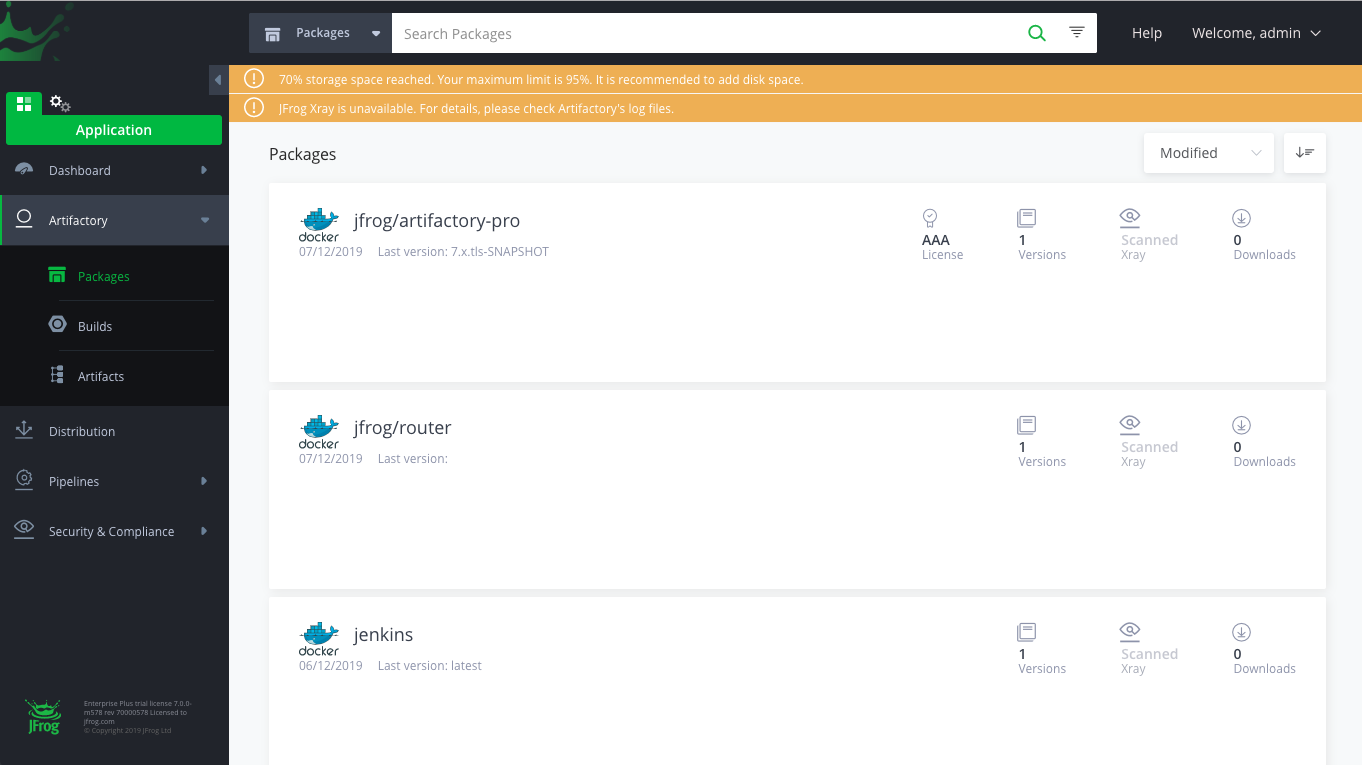Collapse the sidebar with the arrow handle
The height and width of the screenshot is (765, 1362).
(x=218, y=80)
